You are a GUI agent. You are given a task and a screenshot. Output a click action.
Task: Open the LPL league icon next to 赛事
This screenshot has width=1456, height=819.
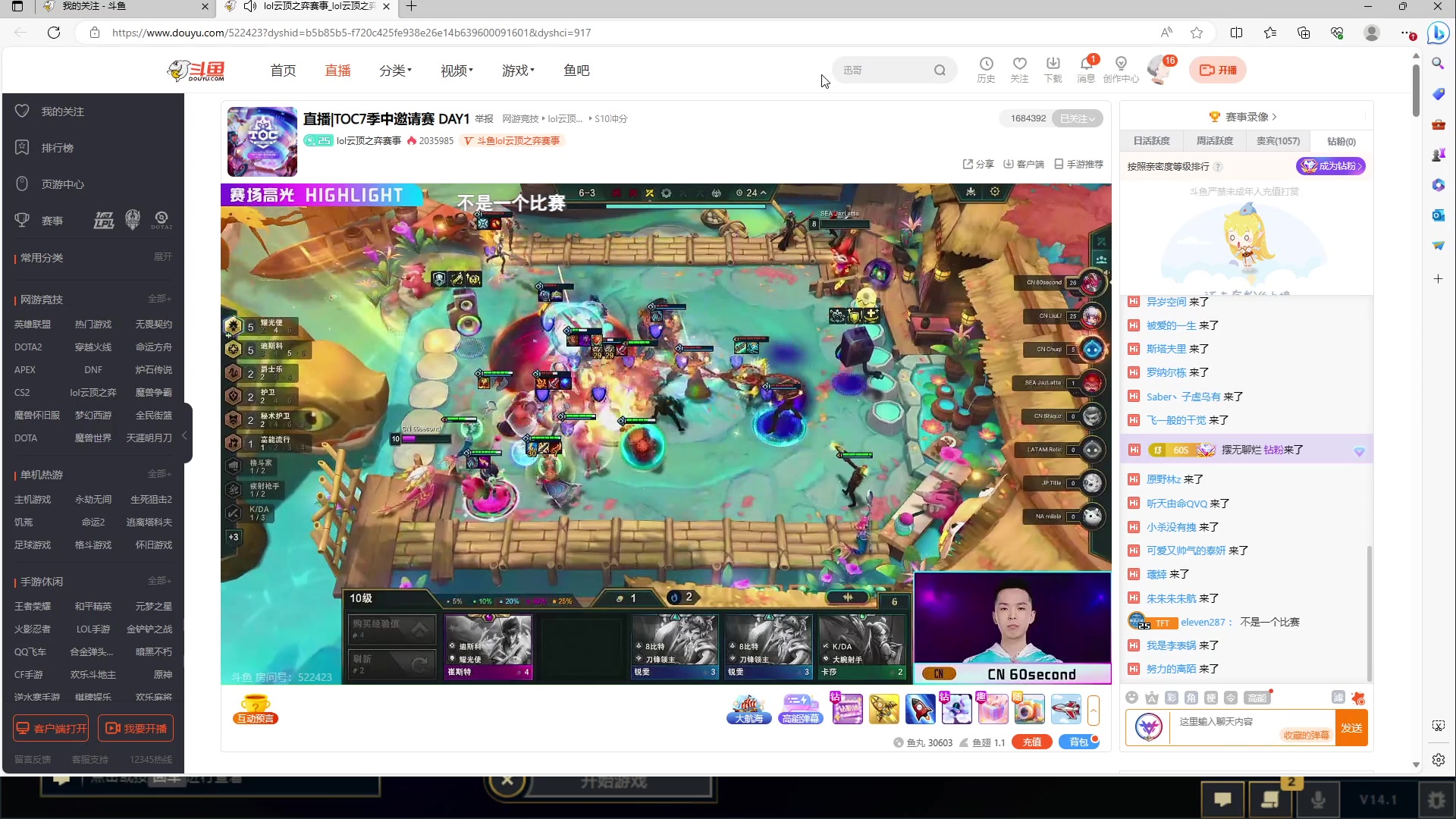(104, 221)
